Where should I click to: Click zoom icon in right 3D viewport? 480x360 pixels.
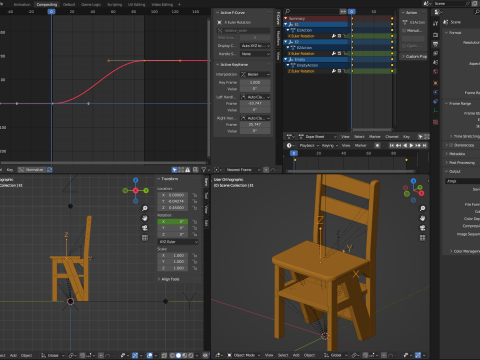[422, 208]
